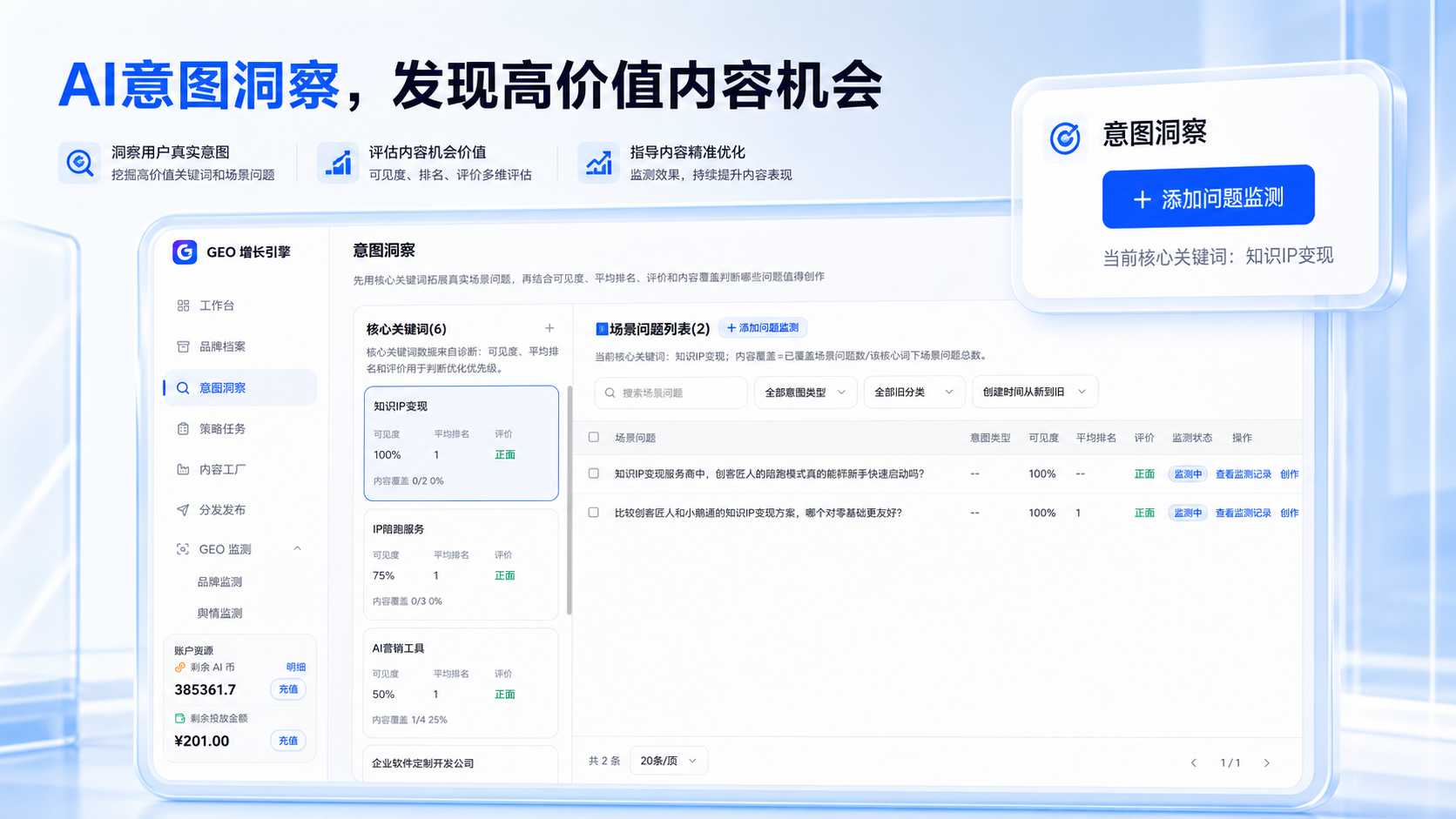Open 品牌档案 in the sidebar

click(x=240, y=346)
